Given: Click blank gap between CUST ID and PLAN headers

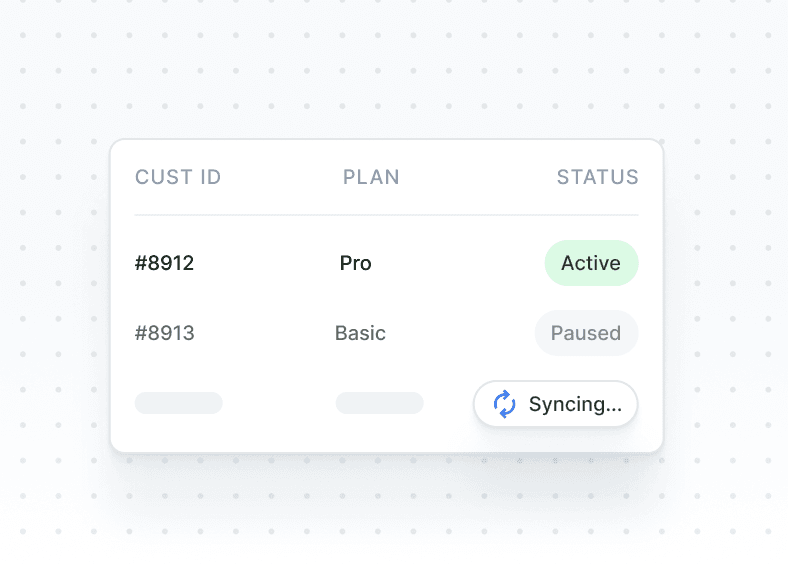Looking at the screenshot, I should 282,178.
